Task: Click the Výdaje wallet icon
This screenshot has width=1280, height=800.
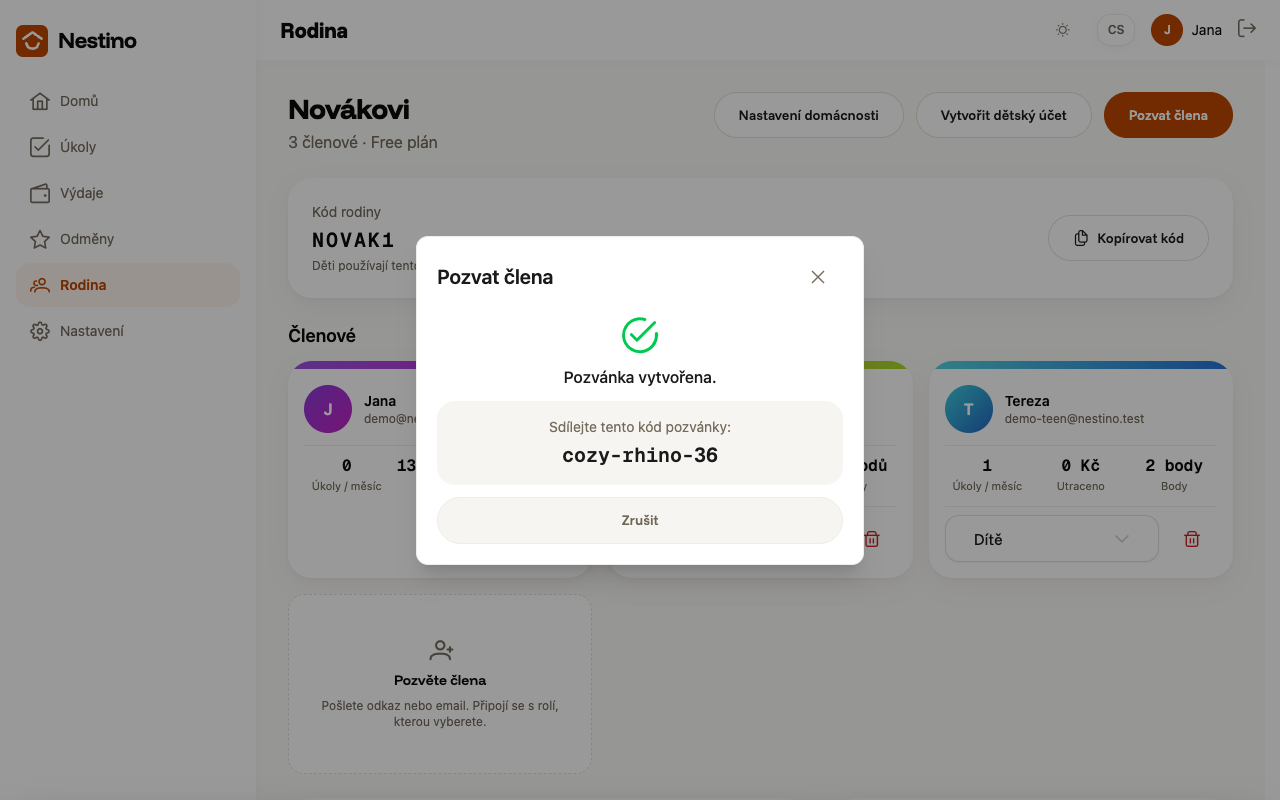Action: tap(40, 193)
